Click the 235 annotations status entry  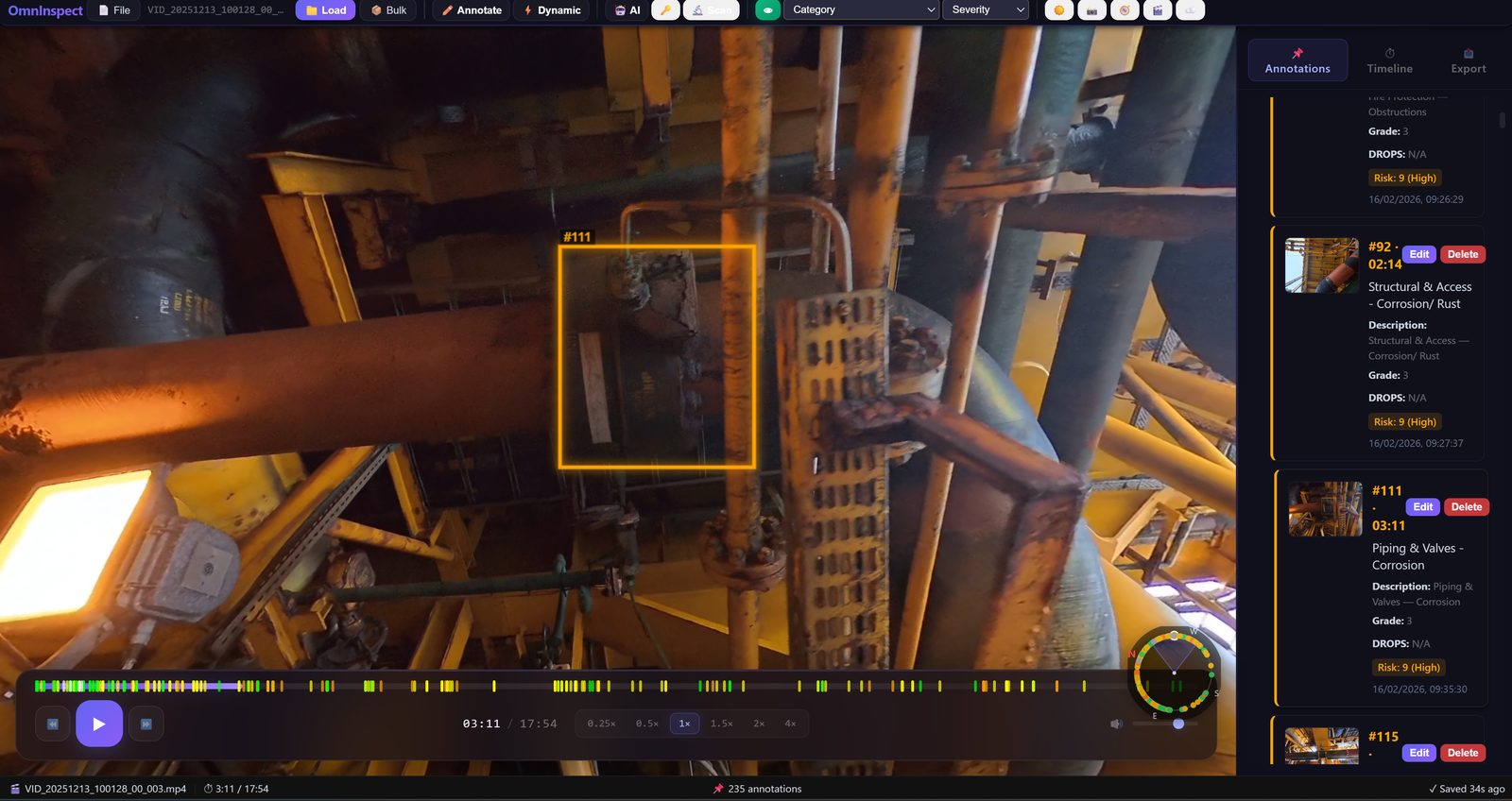[x=757, y=789]
